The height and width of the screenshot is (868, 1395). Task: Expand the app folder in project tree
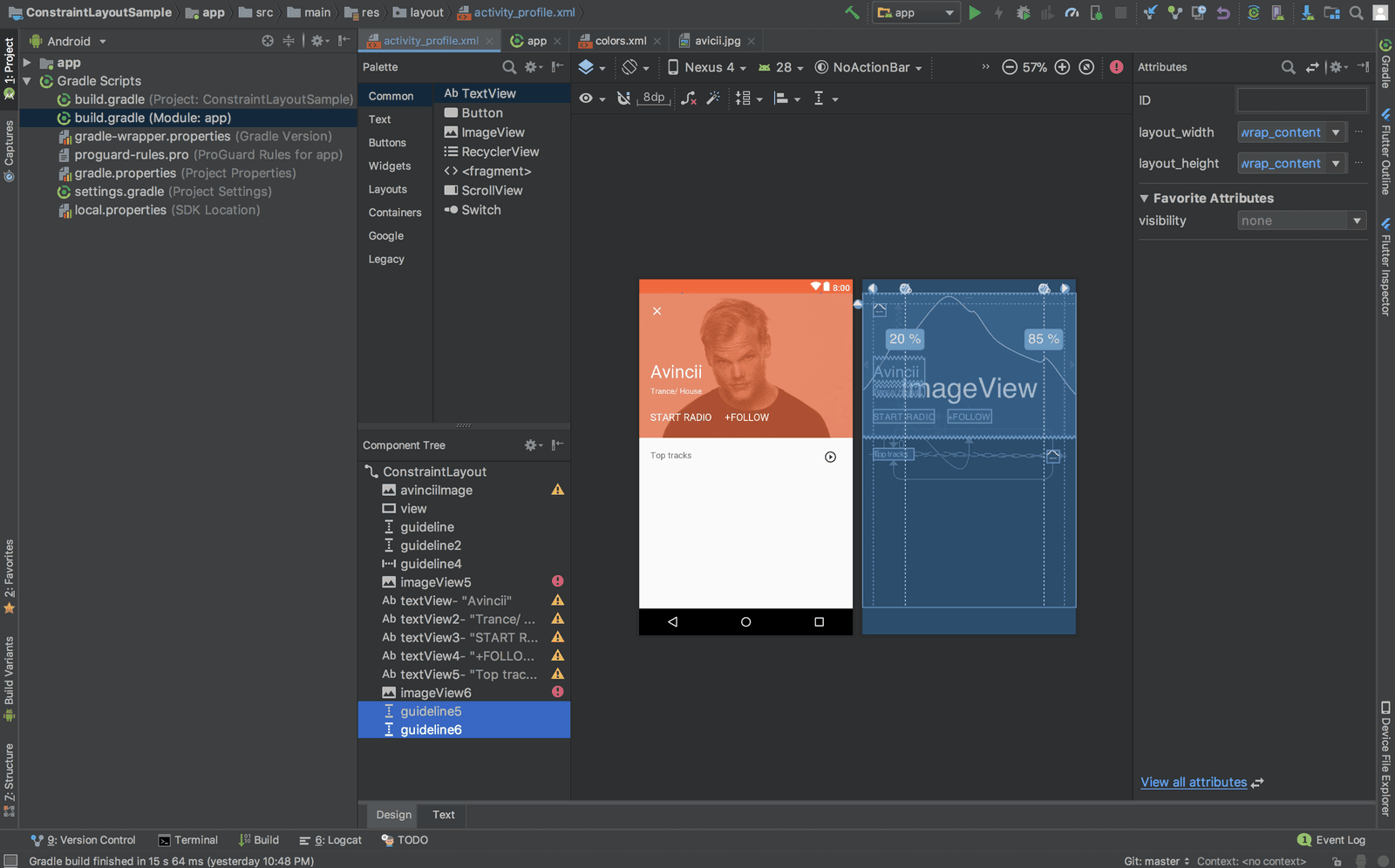(x=27, y=63)
